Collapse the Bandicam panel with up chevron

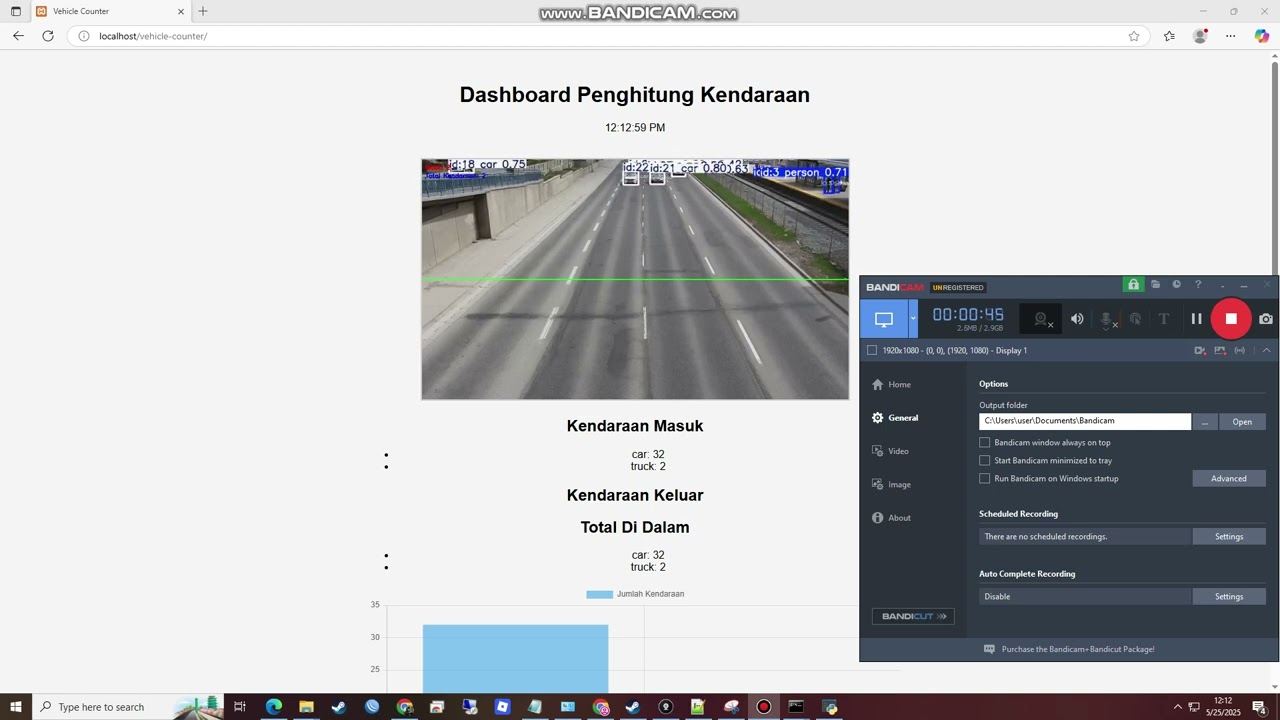point(1266,350)
